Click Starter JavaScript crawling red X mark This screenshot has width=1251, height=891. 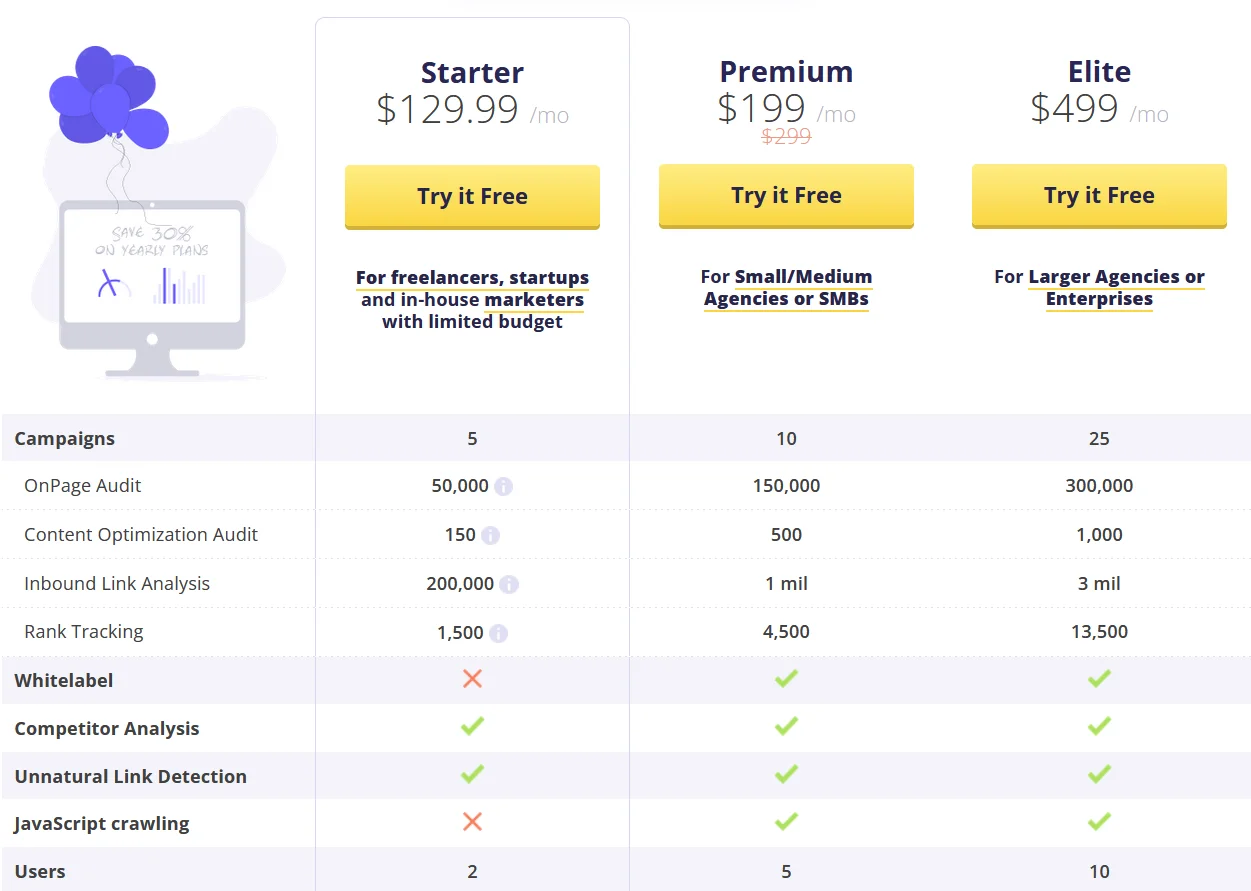click(472, 822)
